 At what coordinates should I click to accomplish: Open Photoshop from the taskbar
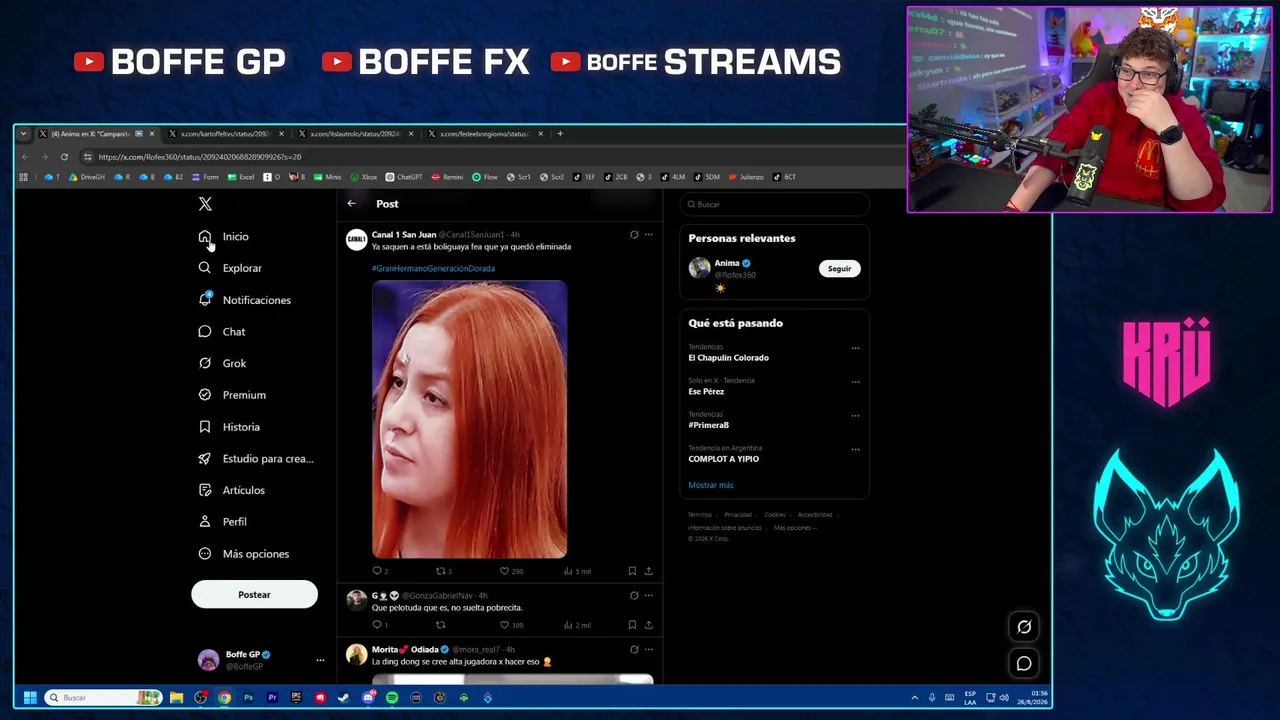(x=248, y=698)
